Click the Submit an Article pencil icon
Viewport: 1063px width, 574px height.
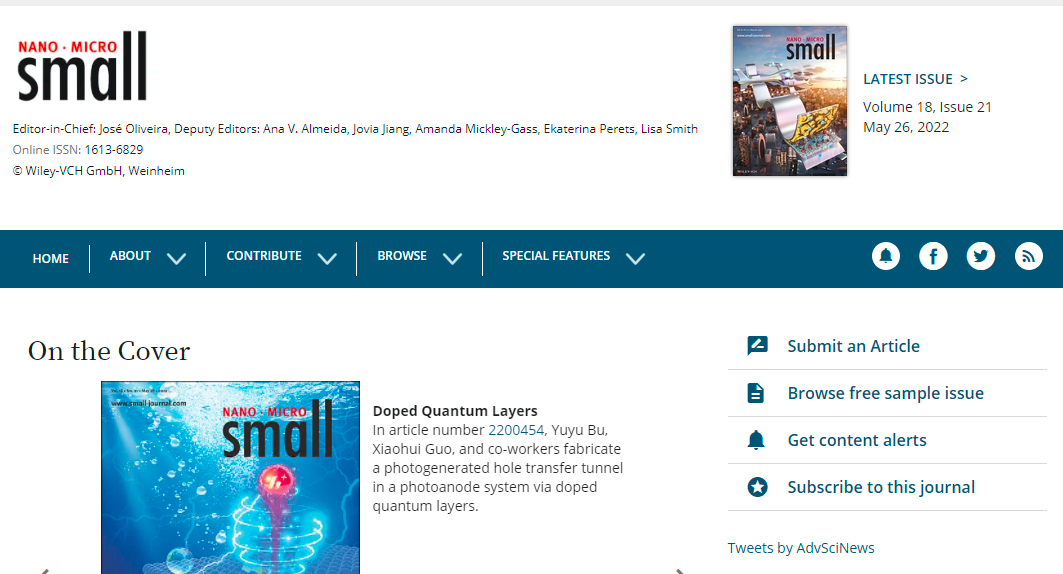coord(757,346)
